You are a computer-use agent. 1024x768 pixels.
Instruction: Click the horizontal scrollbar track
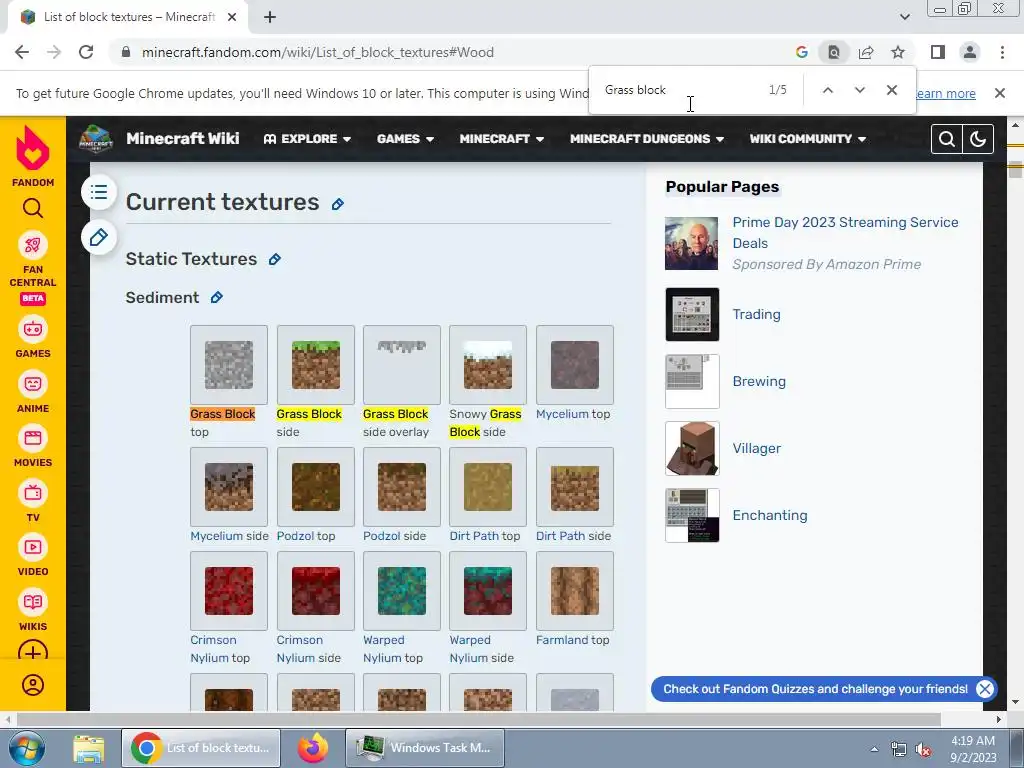point(479,720)
